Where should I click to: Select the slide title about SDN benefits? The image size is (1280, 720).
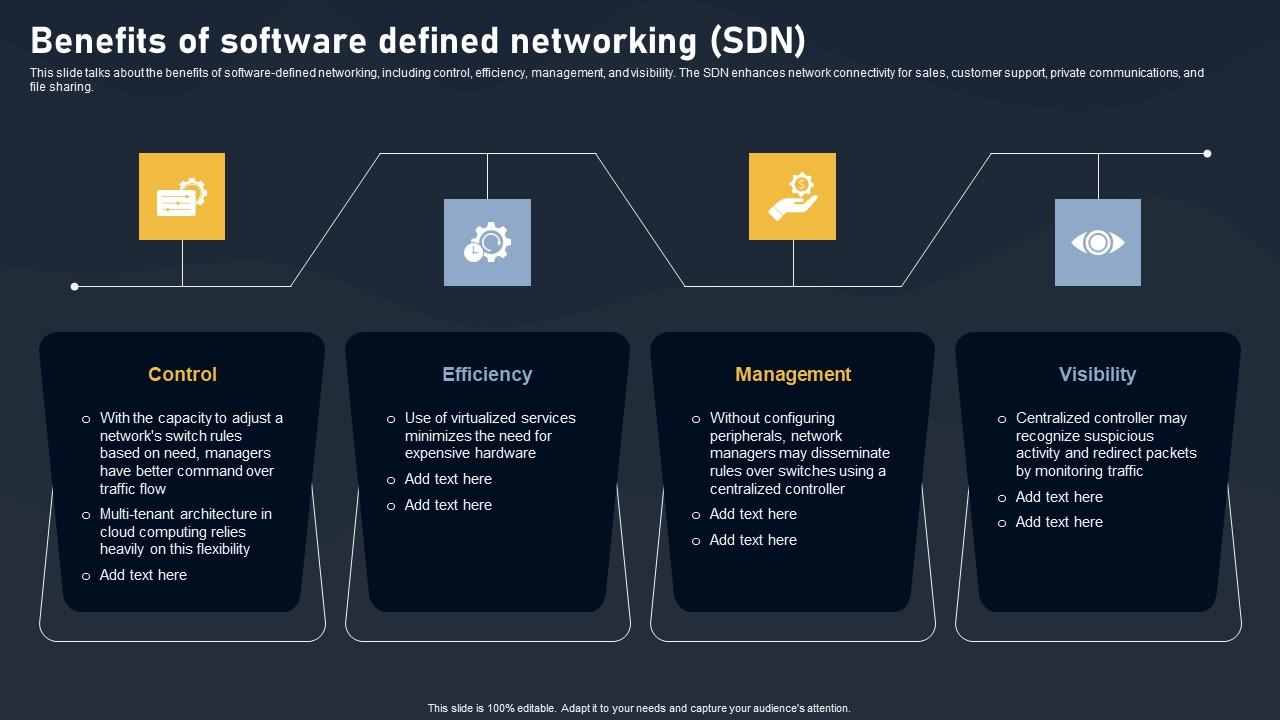[417, 41]
